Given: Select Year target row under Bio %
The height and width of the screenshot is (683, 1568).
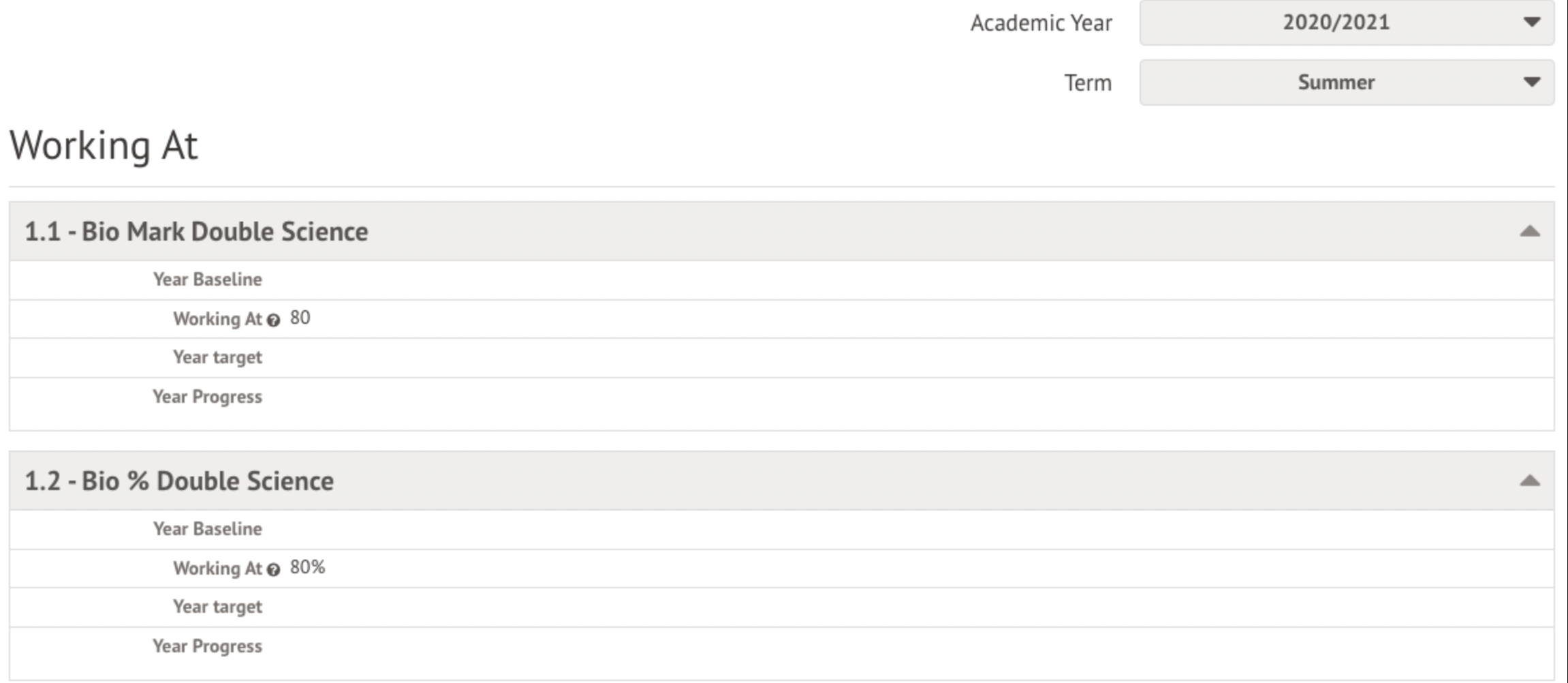Looking at the screenshot, I should pos(217,607).
